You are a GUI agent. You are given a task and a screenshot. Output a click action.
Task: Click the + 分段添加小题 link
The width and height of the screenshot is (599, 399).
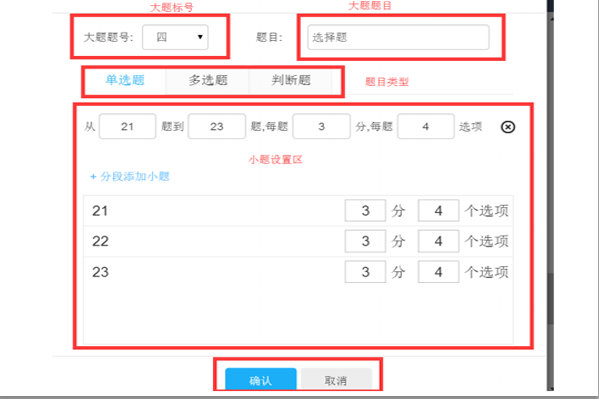[x=130, y=177]
